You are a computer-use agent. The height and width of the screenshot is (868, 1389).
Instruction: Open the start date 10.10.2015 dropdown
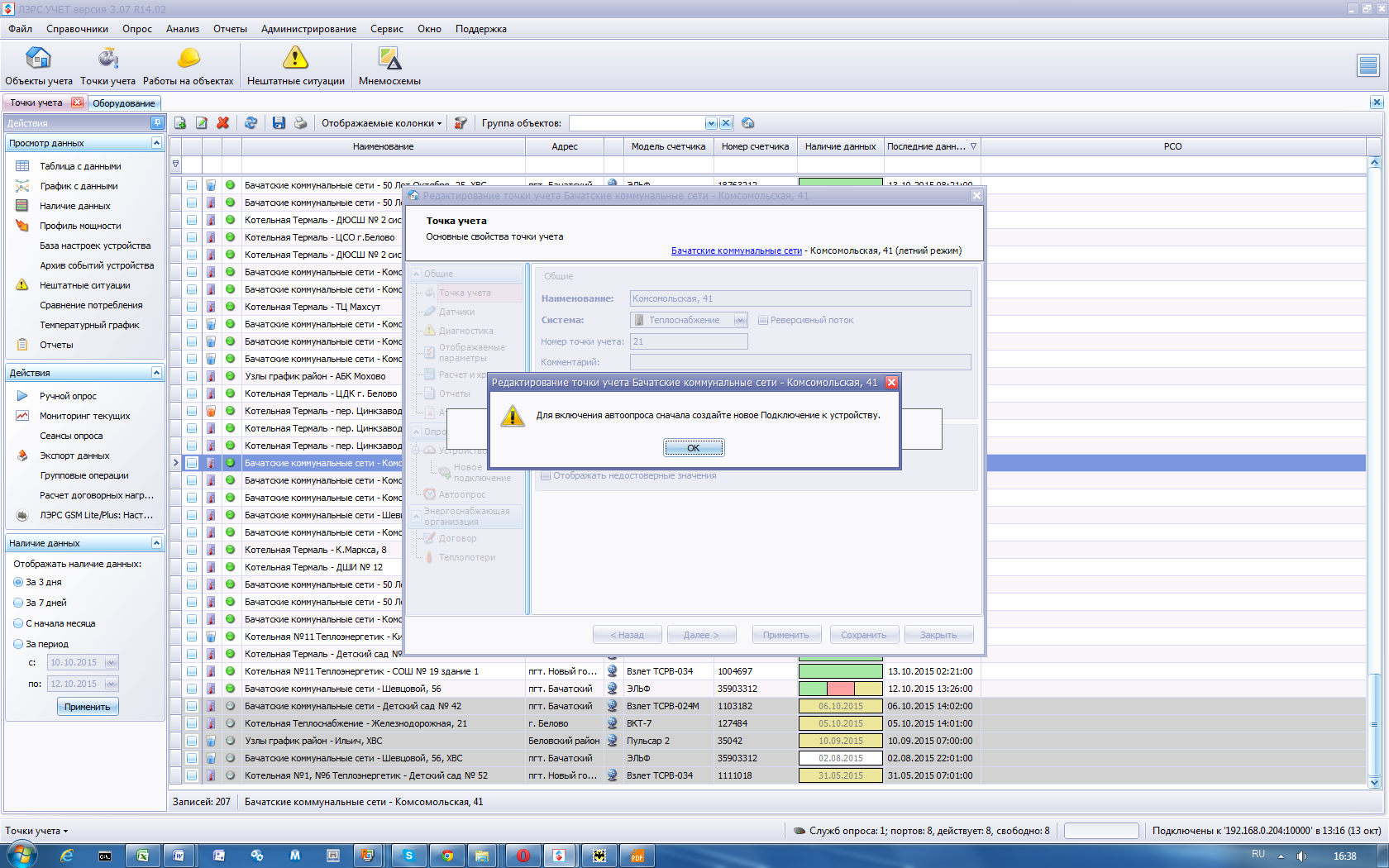[x=111, y=662]
